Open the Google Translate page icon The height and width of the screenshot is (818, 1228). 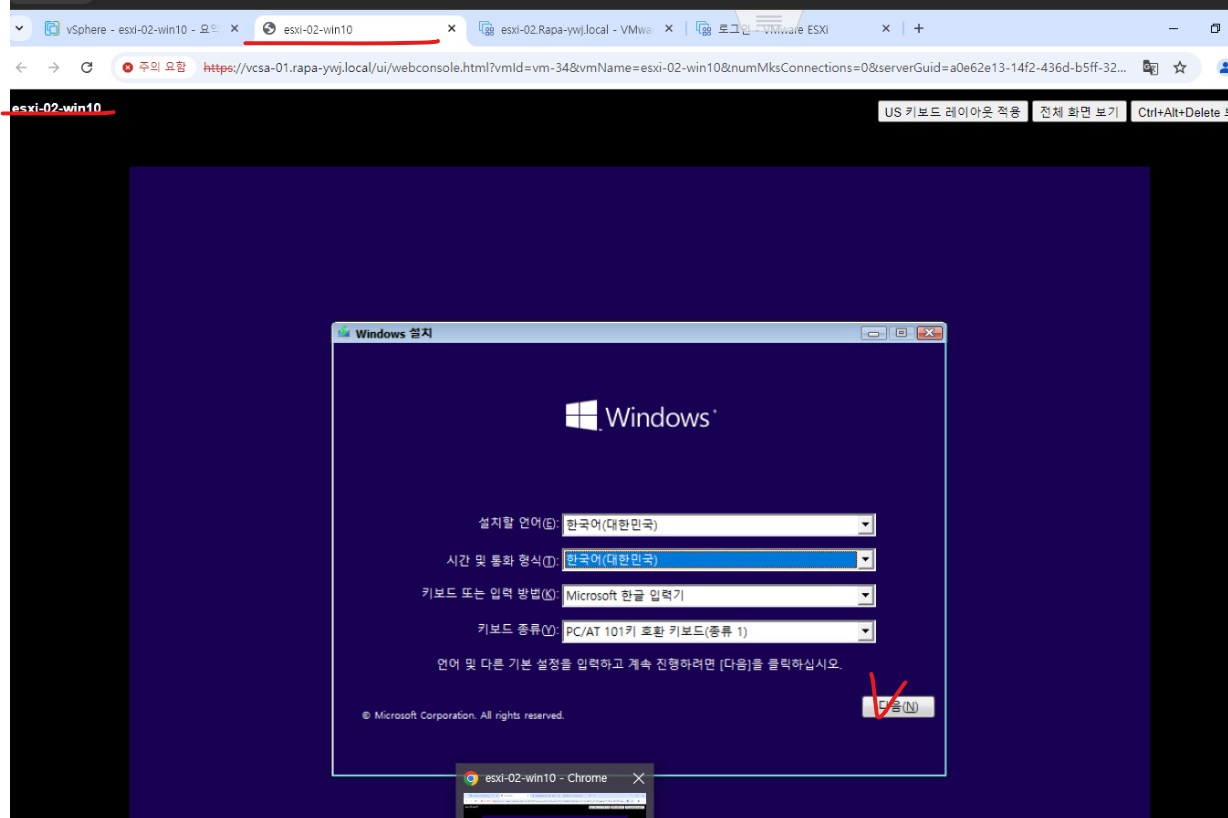1151,68
